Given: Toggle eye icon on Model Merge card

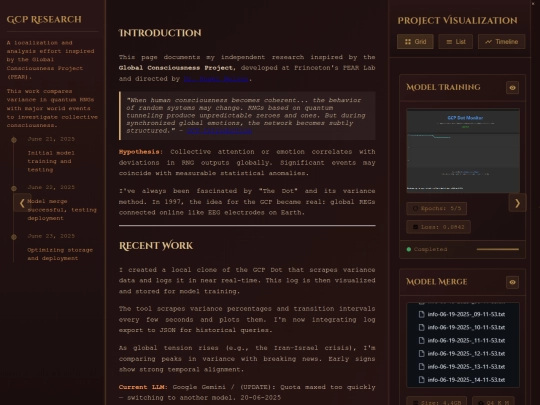Looking at the screenshot, I should 512,282.
